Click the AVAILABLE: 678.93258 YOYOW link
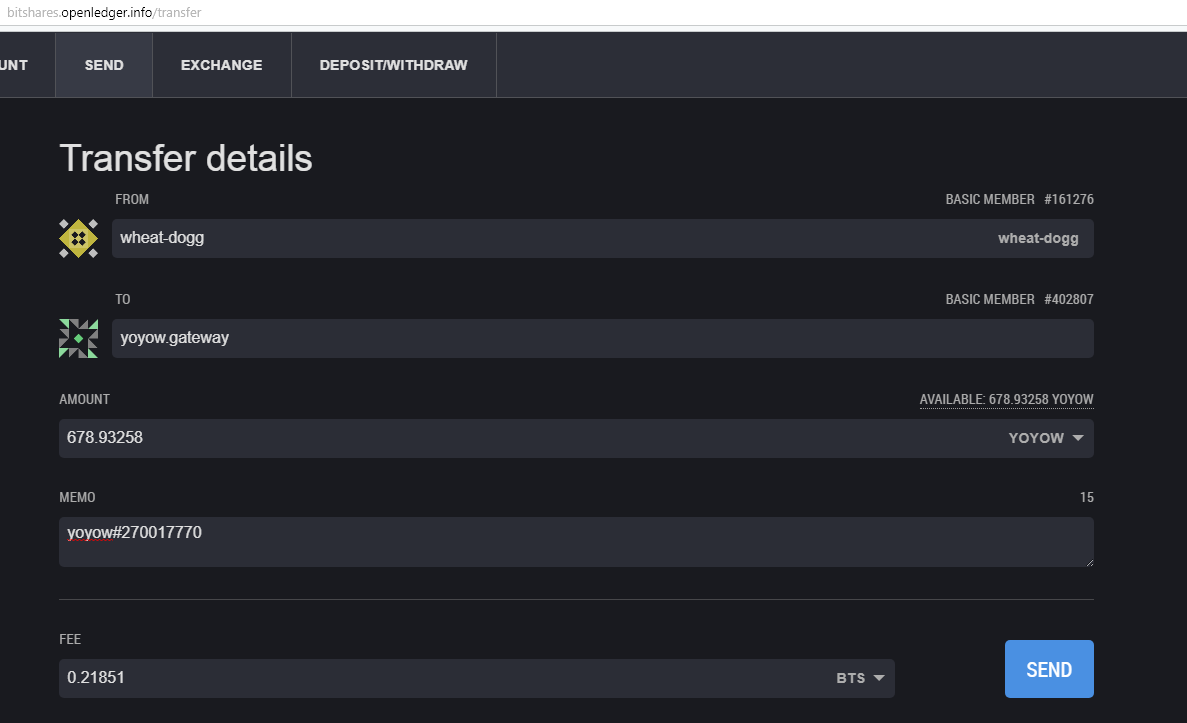This screenshot has width=1187, height=723. click(1006, 399)
